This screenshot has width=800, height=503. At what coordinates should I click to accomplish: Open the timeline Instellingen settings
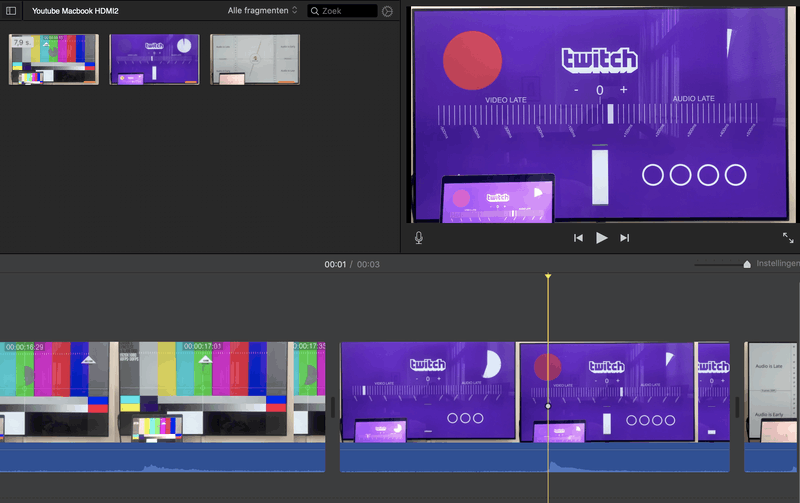click(778, 264)
